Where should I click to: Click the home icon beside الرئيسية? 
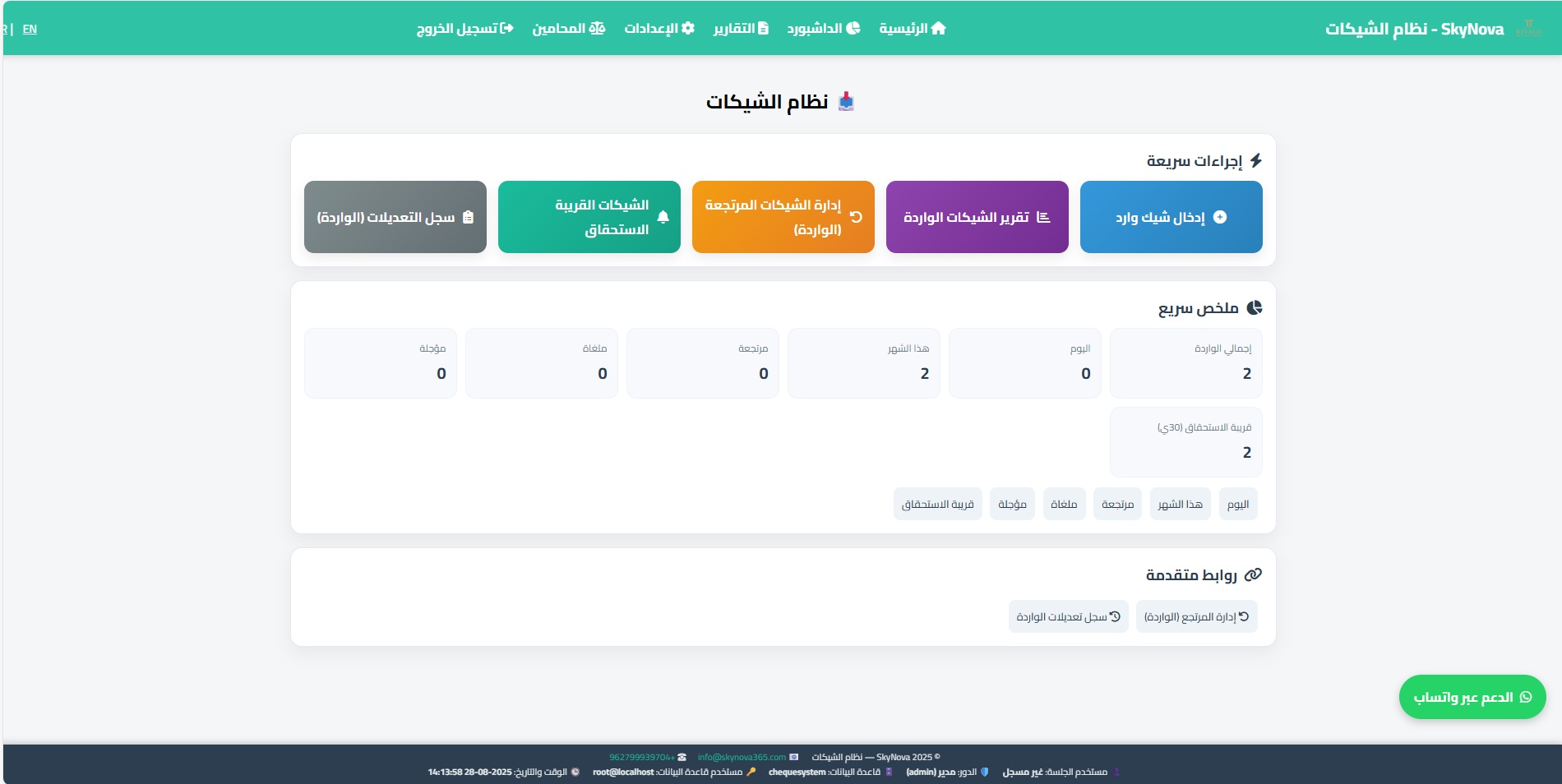point(938,28)
